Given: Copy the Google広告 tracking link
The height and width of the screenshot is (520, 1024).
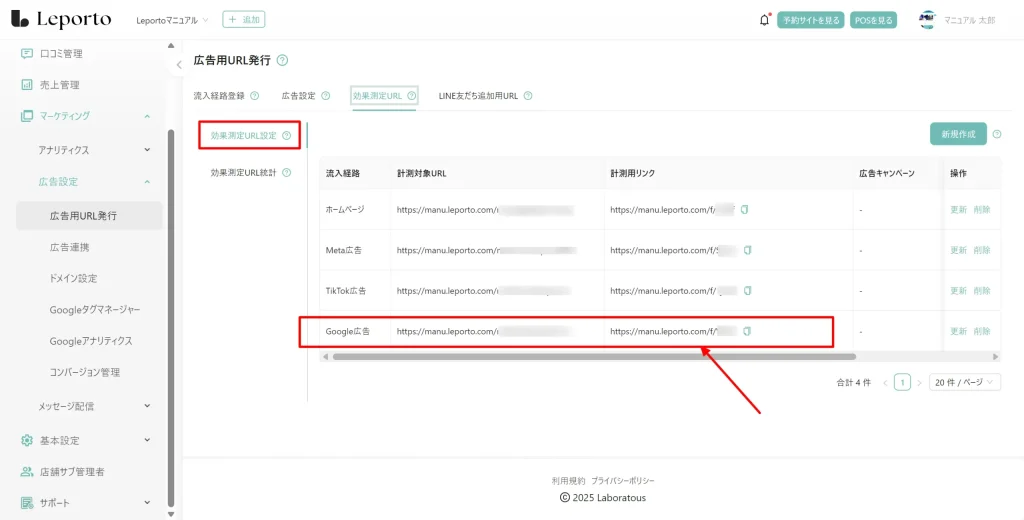Looking at the screenshot, I should [x=746, y=331].
